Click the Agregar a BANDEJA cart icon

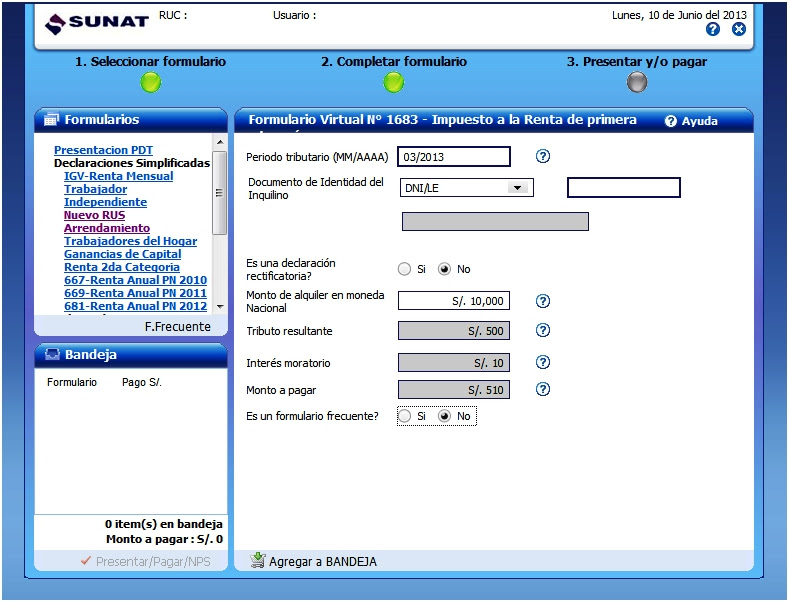point(258,560)
